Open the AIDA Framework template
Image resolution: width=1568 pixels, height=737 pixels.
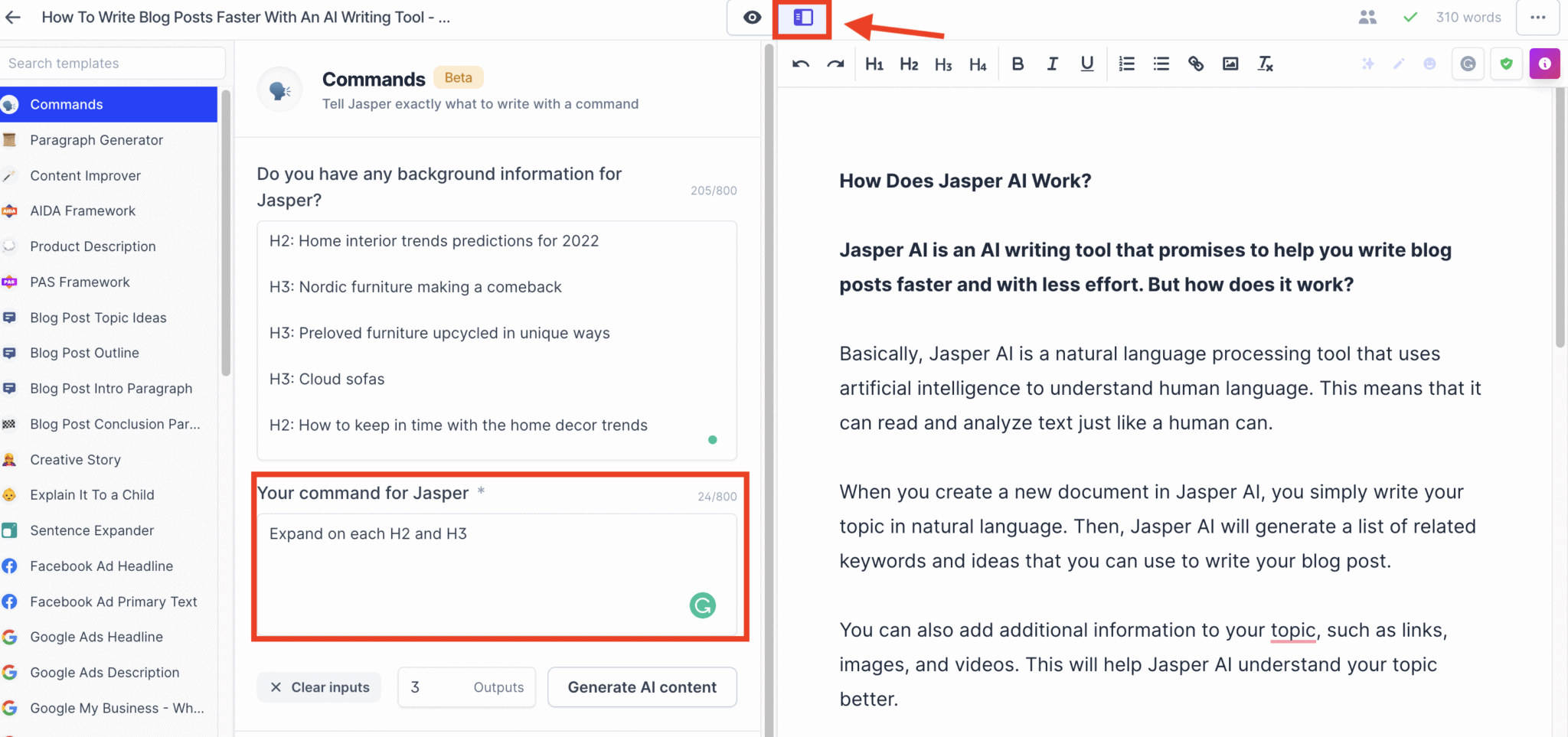[x=81, y=210]
